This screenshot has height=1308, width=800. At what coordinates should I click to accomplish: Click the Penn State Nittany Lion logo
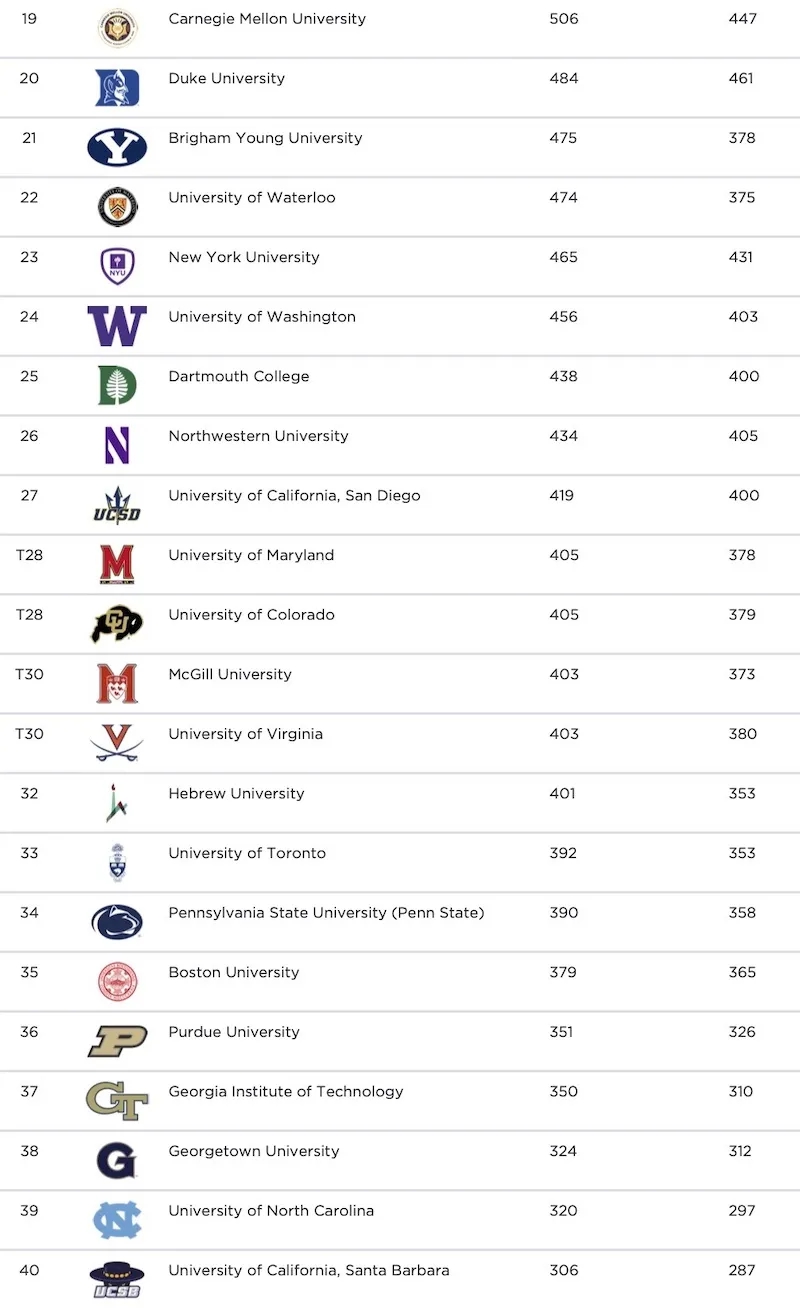[117, 922]
